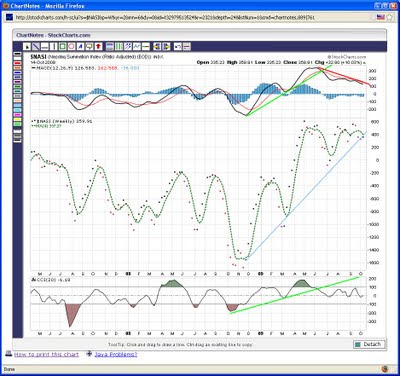Choose the red up-arrow marker tool
This screenshot has height=376, width=400.
98,46
